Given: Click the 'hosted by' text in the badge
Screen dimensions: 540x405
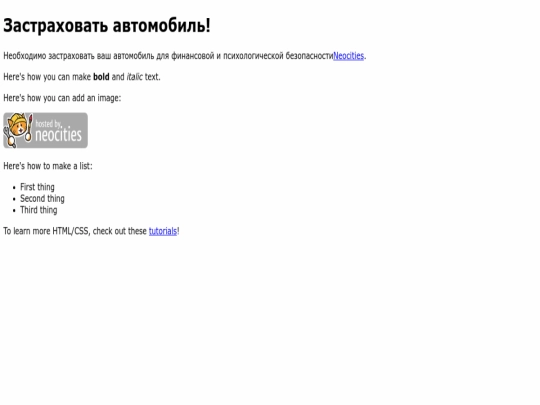Looking at the screenshot, I should click(x=49, y=123).
